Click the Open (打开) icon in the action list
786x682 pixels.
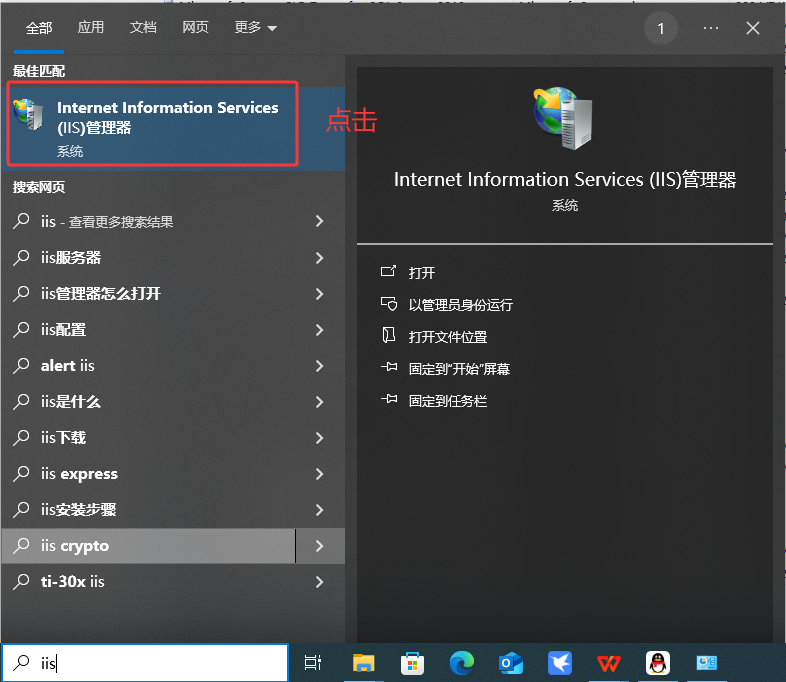point(388,272)
